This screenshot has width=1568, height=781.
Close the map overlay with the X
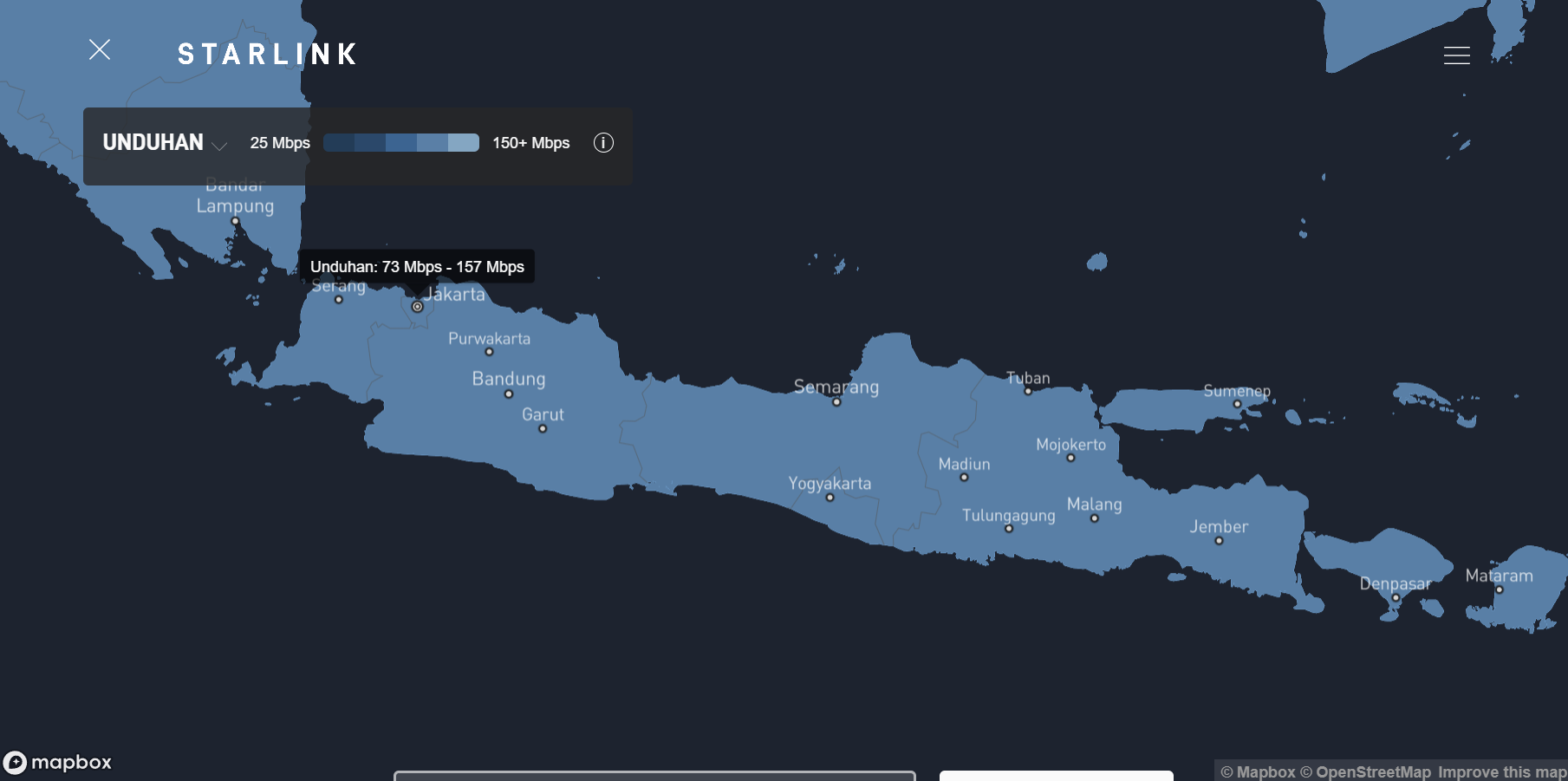click(100, 49)
